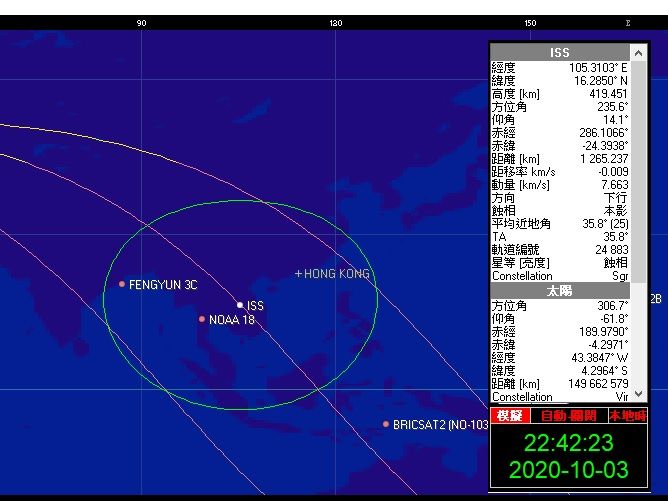Screen dimensions: 668x501
Task: Click the Sun 距離 distance row
Action: pos(560,383)
